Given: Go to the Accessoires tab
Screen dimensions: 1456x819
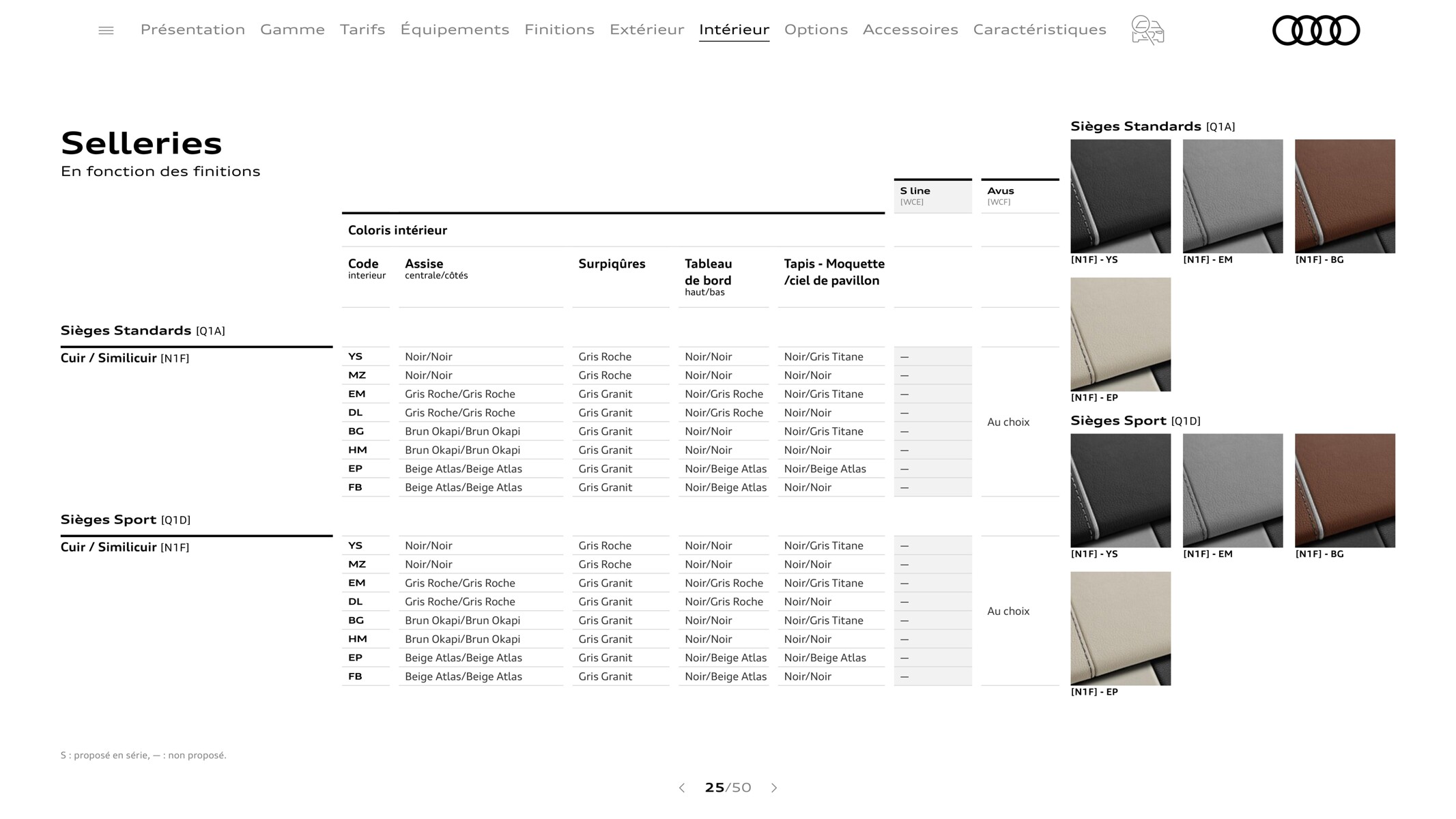Looking at the screenshot, I should pos(910,29).
